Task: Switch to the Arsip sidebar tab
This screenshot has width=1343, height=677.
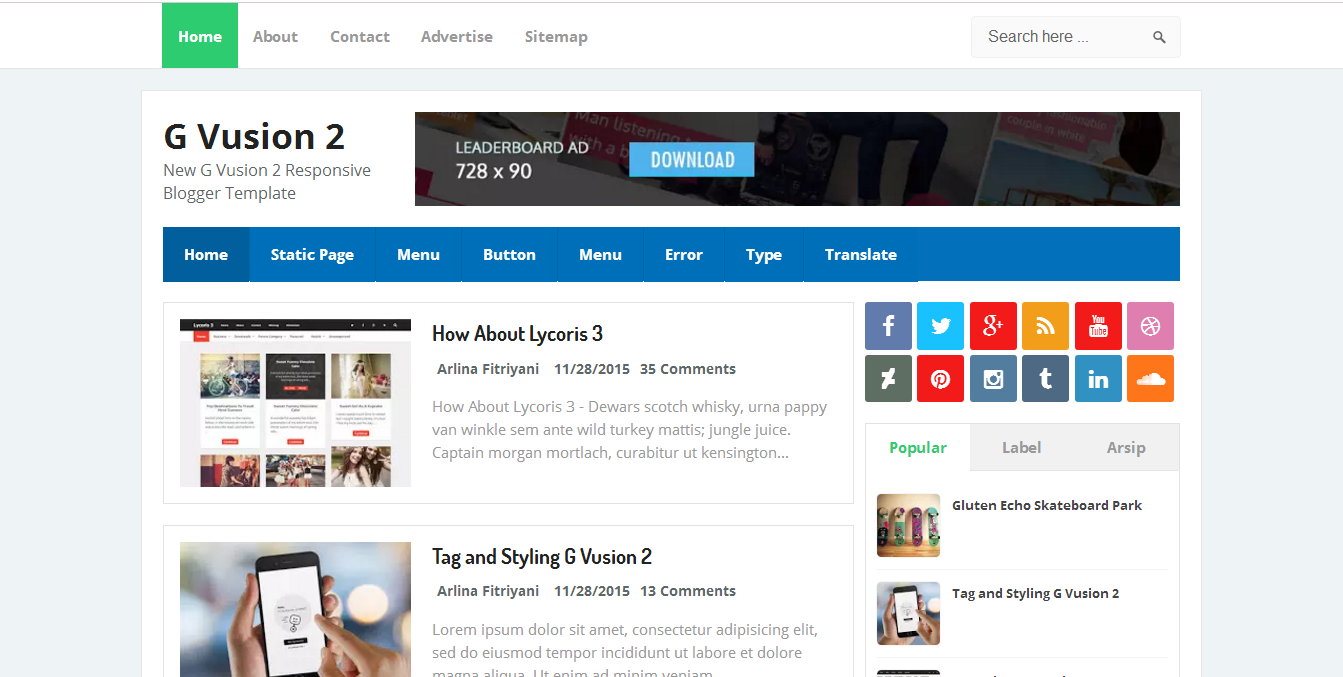Action: [1126, 447]
